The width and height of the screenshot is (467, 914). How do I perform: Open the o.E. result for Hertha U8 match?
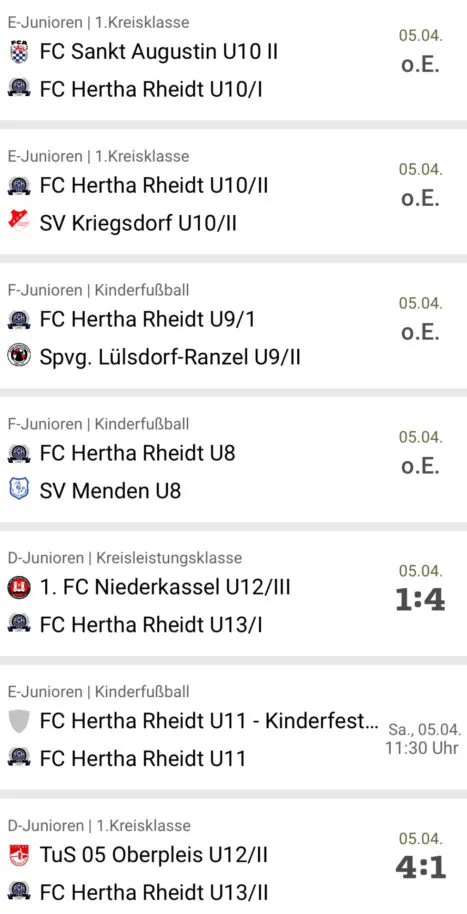tap(420, 466)
